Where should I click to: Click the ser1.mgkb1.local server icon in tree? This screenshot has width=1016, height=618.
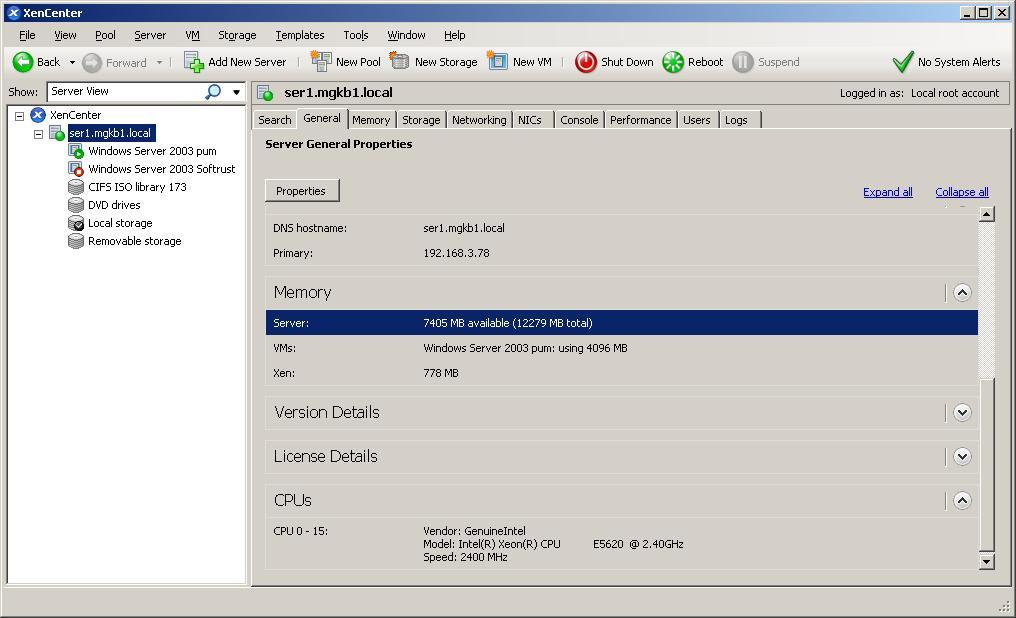[57, 133]
